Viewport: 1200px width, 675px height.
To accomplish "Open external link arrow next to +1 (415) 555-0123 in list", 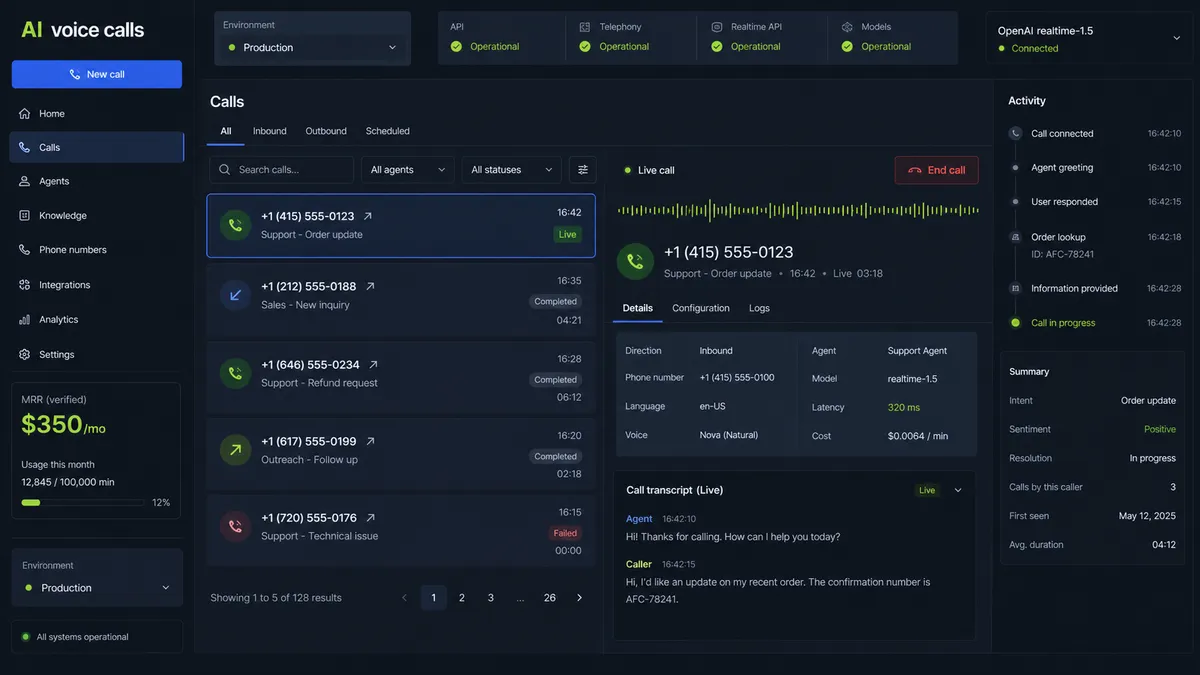I will [368, 216].
